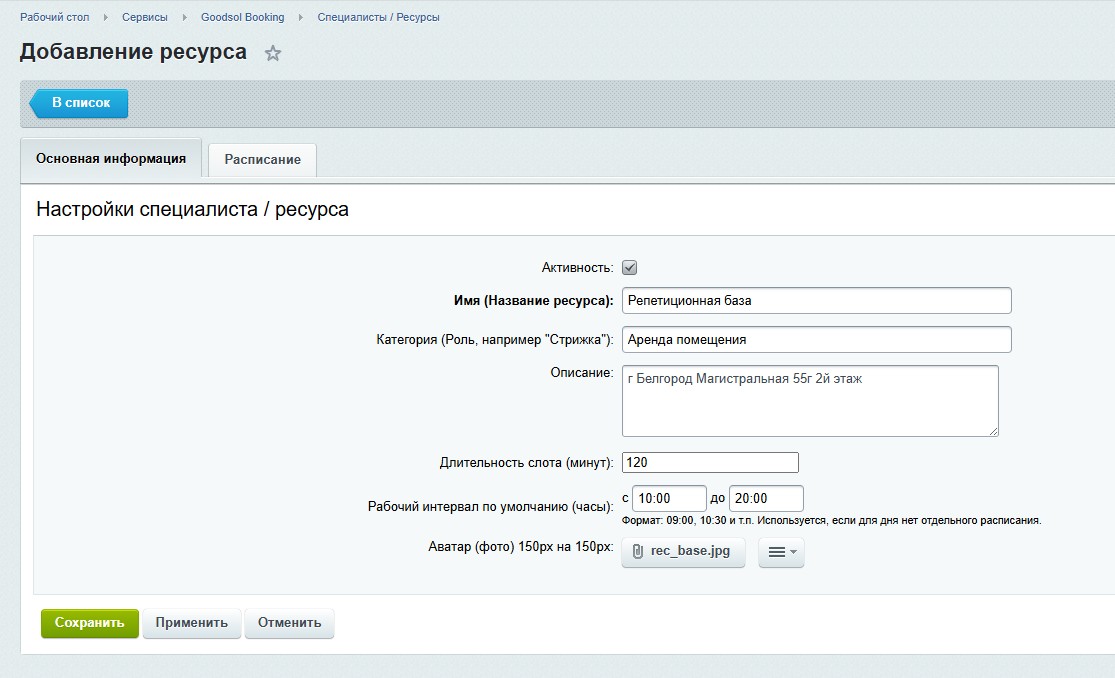The width and height of the screenshot is (1115, 678).
Task: Save resource with Сохранить button
Action: click(90, 623)
